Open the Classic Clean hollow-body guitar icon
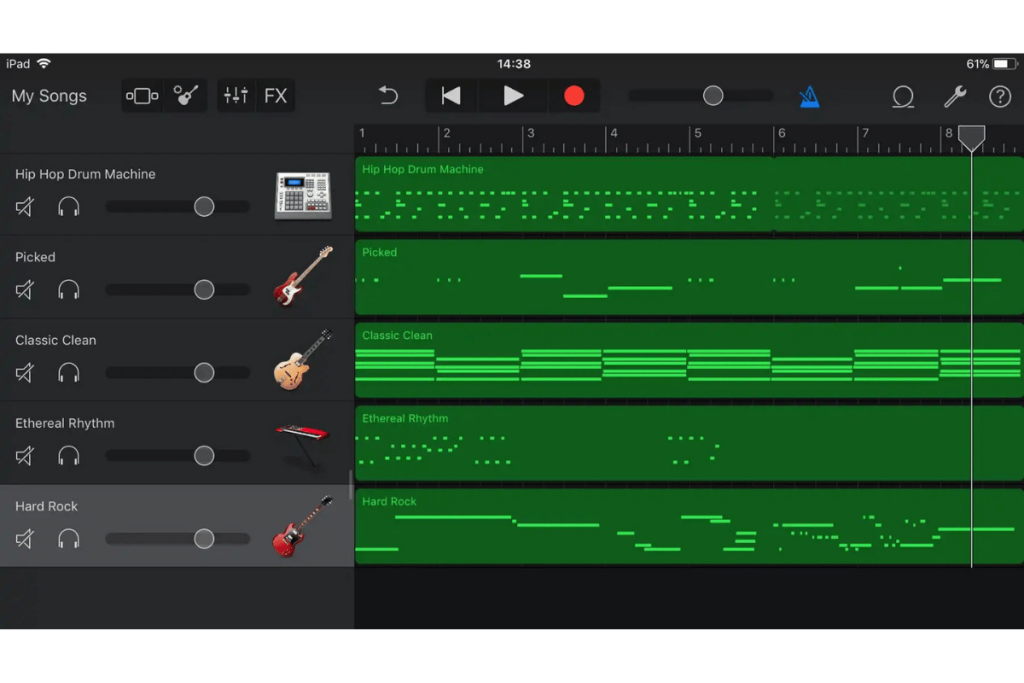Image resolution: width=1024 pixels, height=683 pixels. click(303, 360)
